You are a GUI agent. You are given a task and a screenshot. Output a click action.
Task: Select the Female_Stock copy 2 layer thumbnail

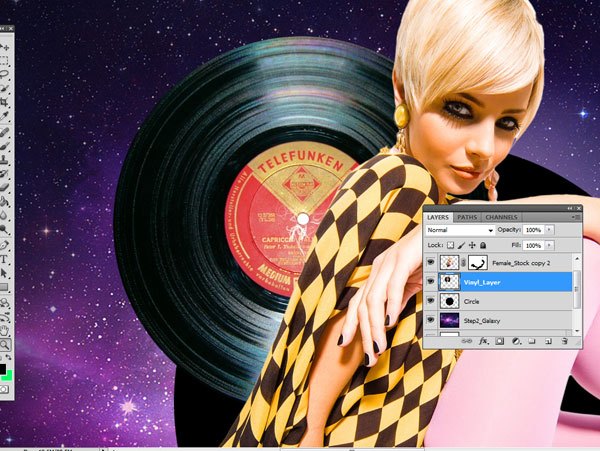(x=449, y=263)
